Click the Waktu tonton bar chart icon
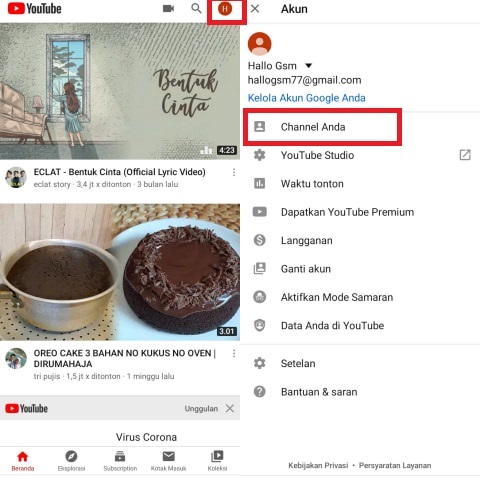 [x=259, y=183]
